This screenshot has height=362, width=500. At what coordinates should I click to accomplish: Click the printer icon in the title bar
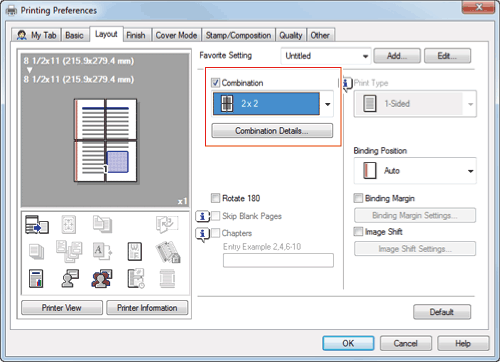pos(12,11)
